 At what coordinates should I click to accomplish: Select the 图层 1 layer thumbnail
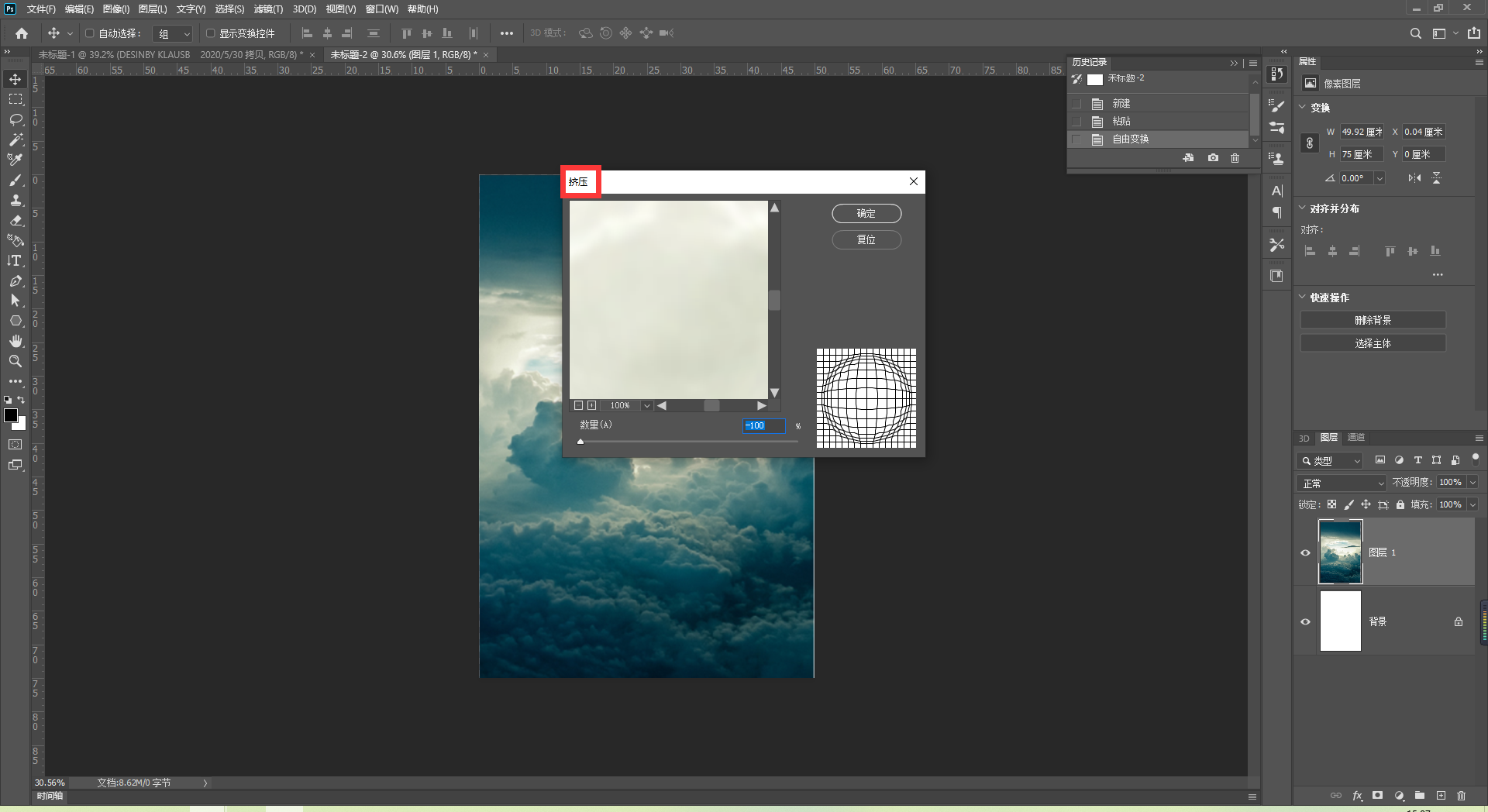pos(1340,552)
